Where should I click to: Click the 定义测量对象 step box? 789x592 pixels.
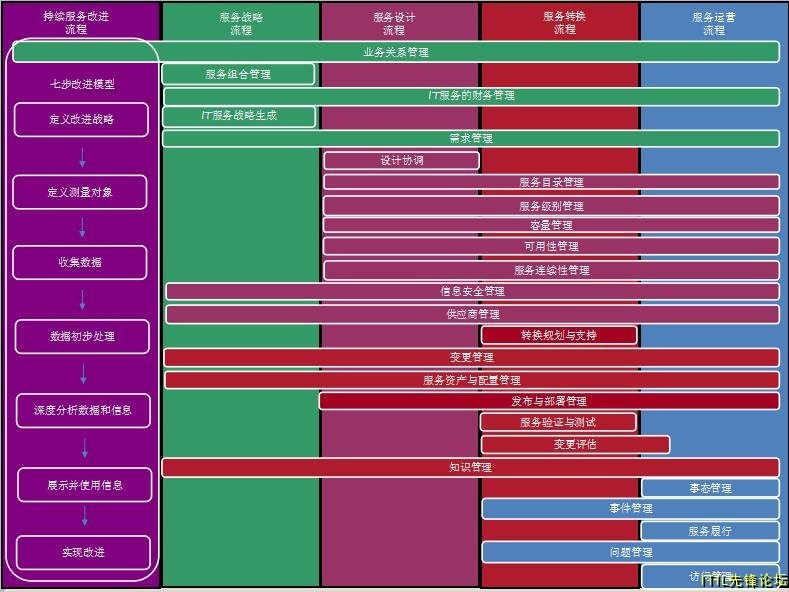[x=80, y=192]
